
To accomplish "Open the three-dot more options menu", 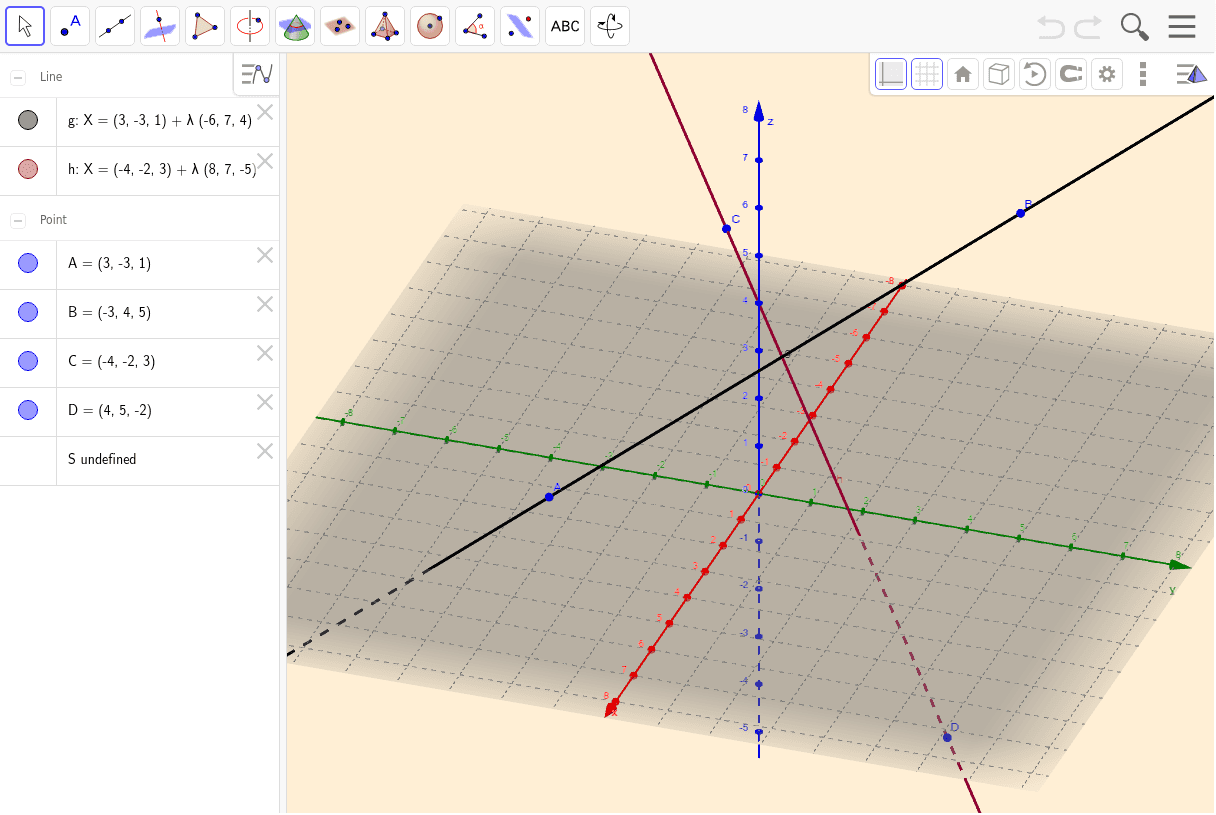I will (x=1143, y=74).
